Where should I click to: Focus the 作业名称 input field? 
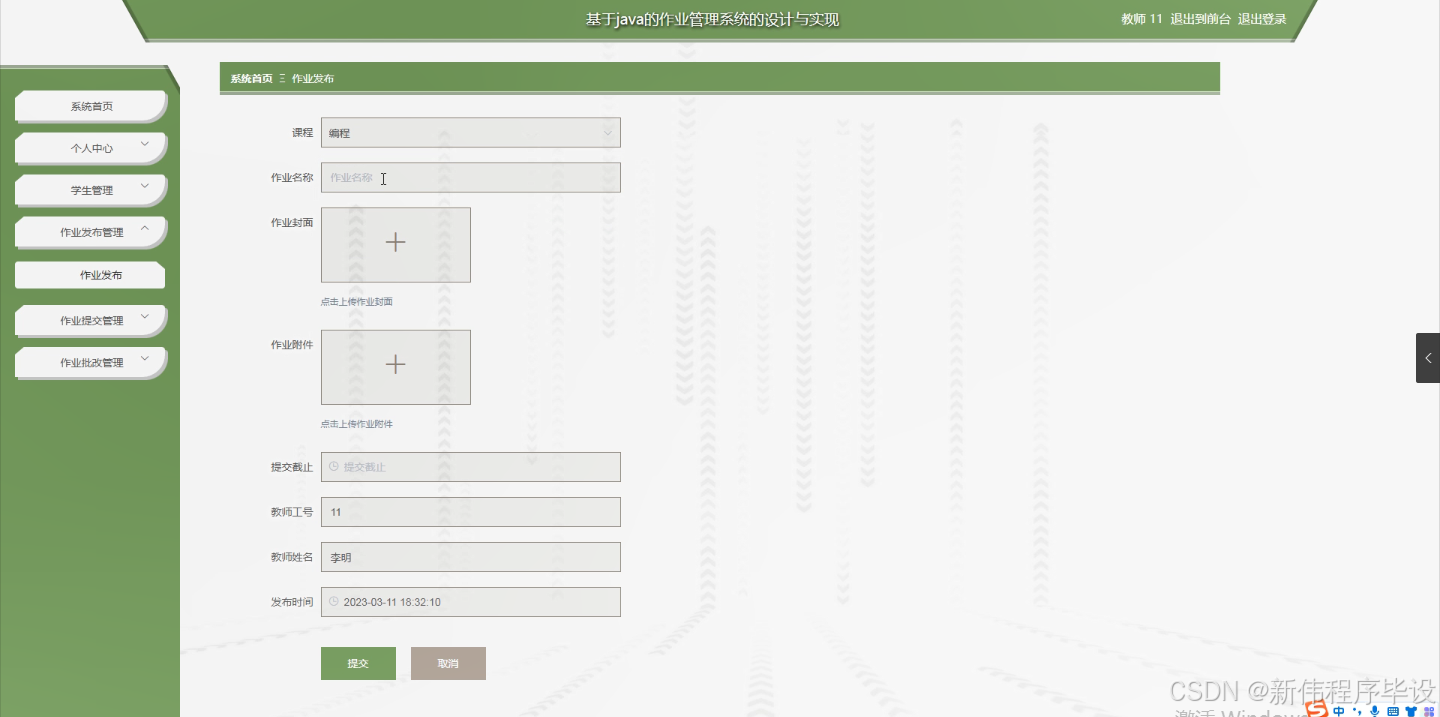coord(470,178)
